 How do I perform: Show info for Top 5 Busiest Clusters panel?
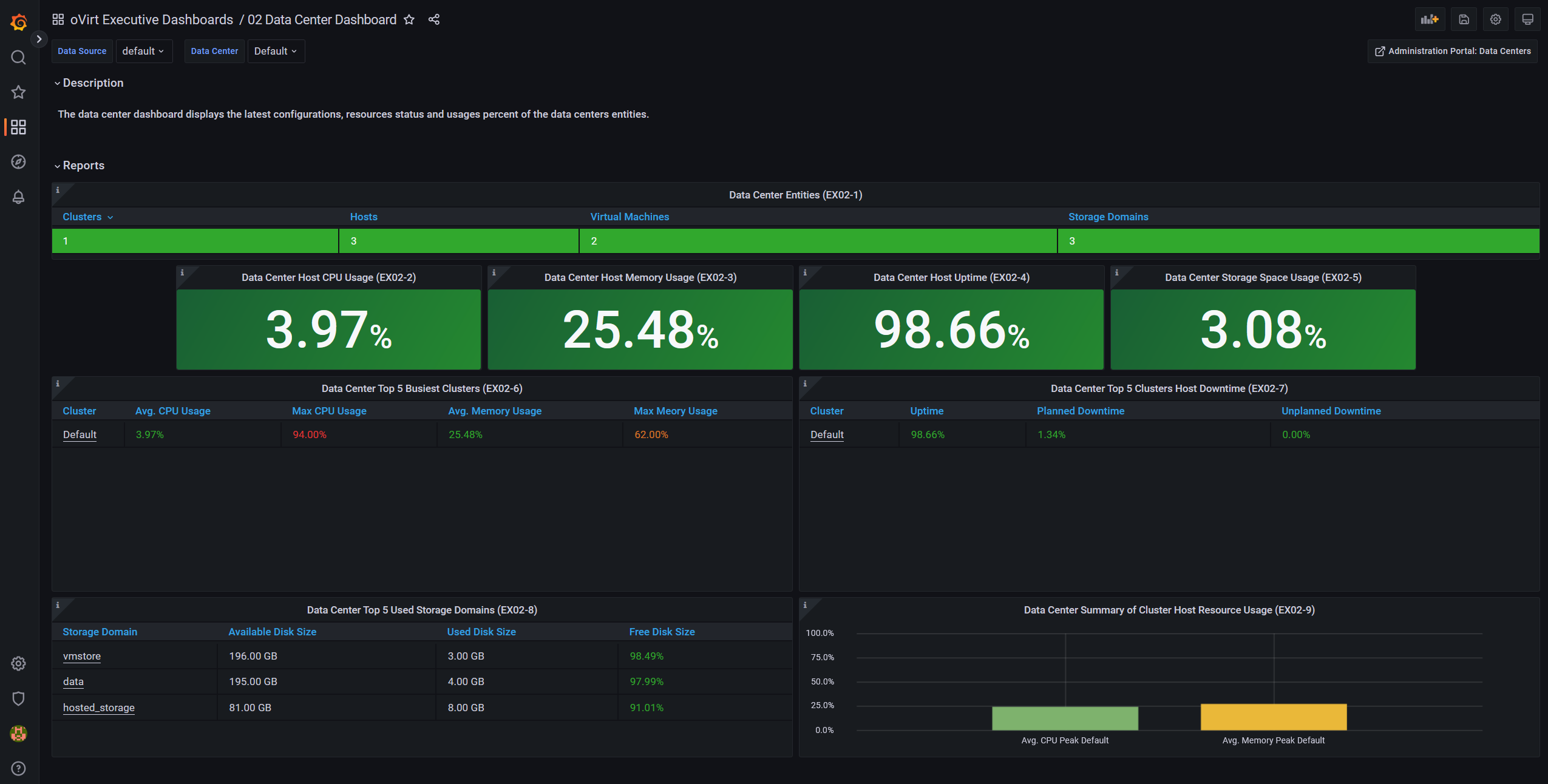pyautogui.click(x=58, y=384)
